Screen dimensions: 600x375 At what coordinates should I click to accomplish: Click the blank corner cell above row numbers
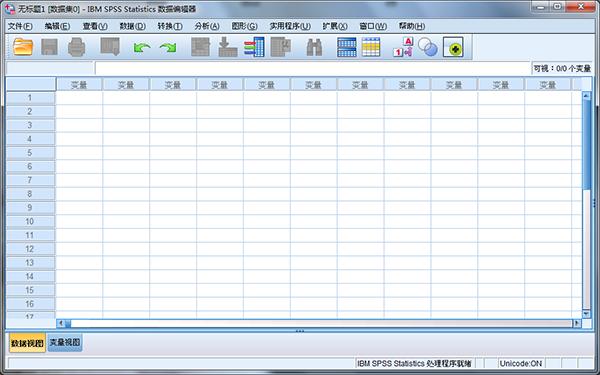pos(31,84)
